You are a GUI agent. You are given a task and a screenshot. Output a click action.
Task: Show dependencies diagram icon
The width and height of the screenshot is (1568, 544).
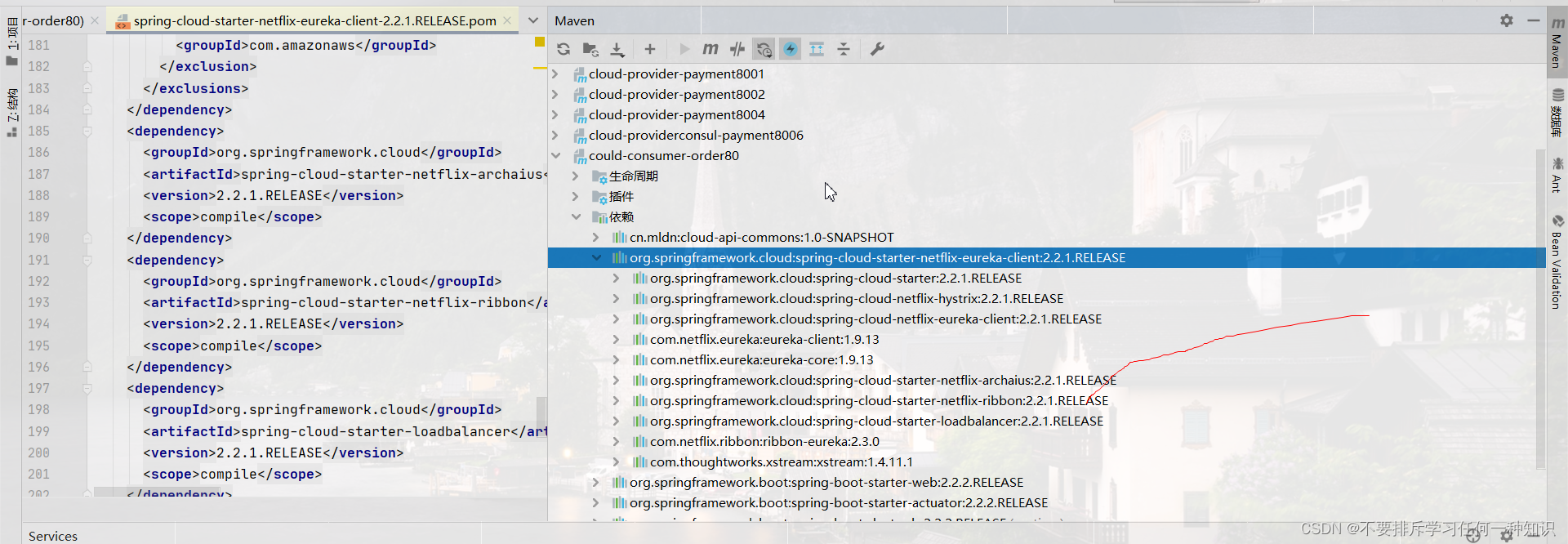point(817,49)
